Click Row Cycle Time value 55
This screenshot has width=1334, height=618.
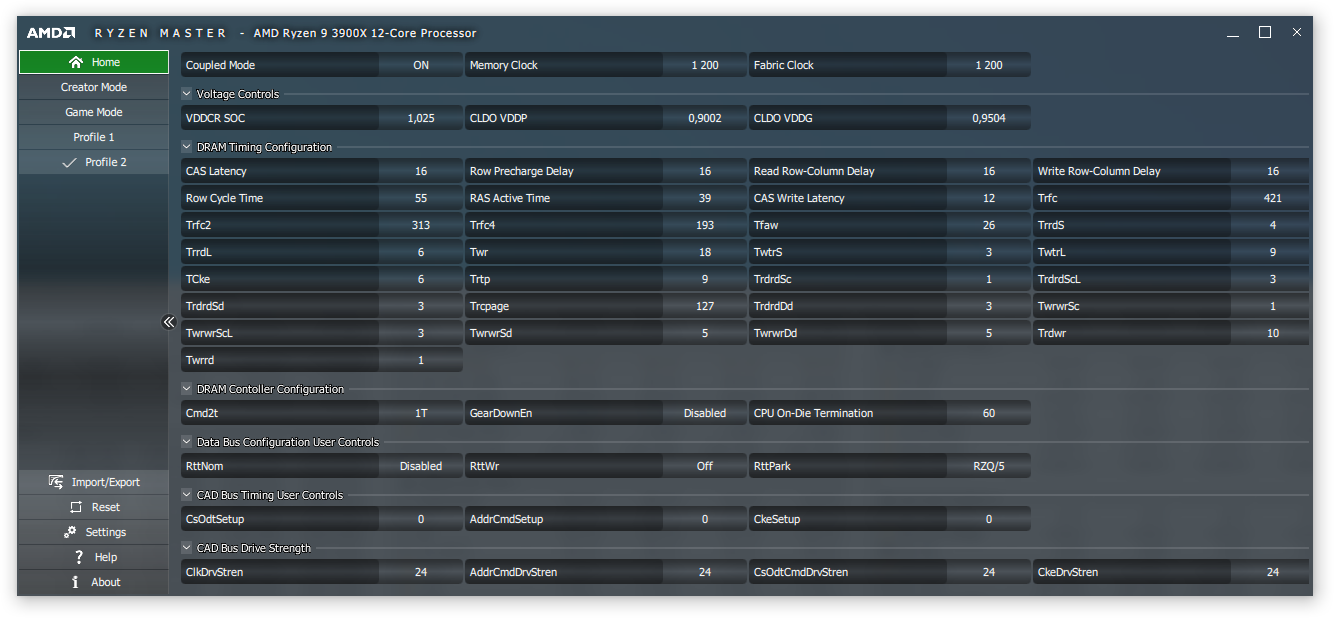coord(421,198)
